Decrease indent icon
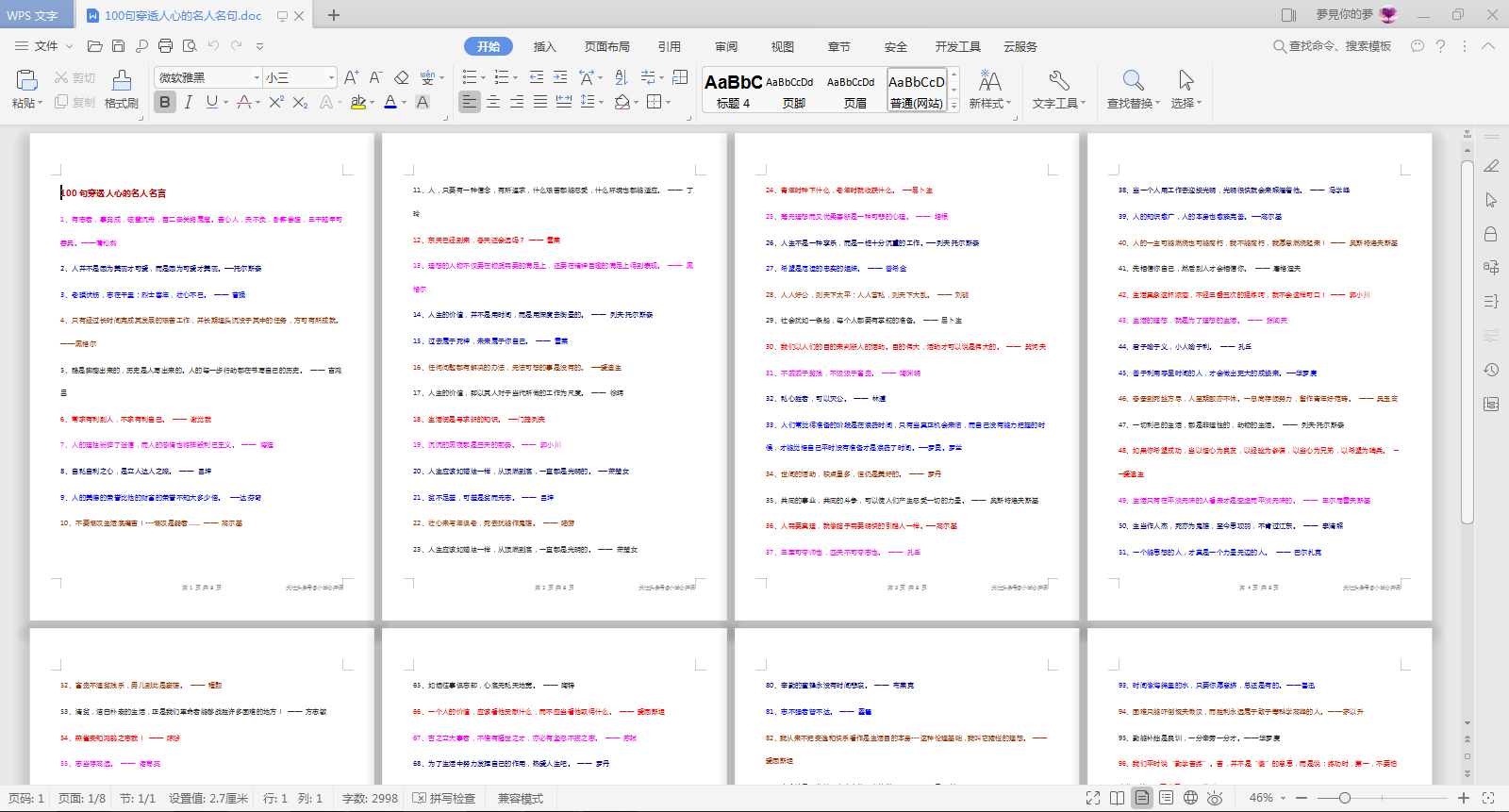Screen dimensions: 1509x812 click(x=537, y=77)
